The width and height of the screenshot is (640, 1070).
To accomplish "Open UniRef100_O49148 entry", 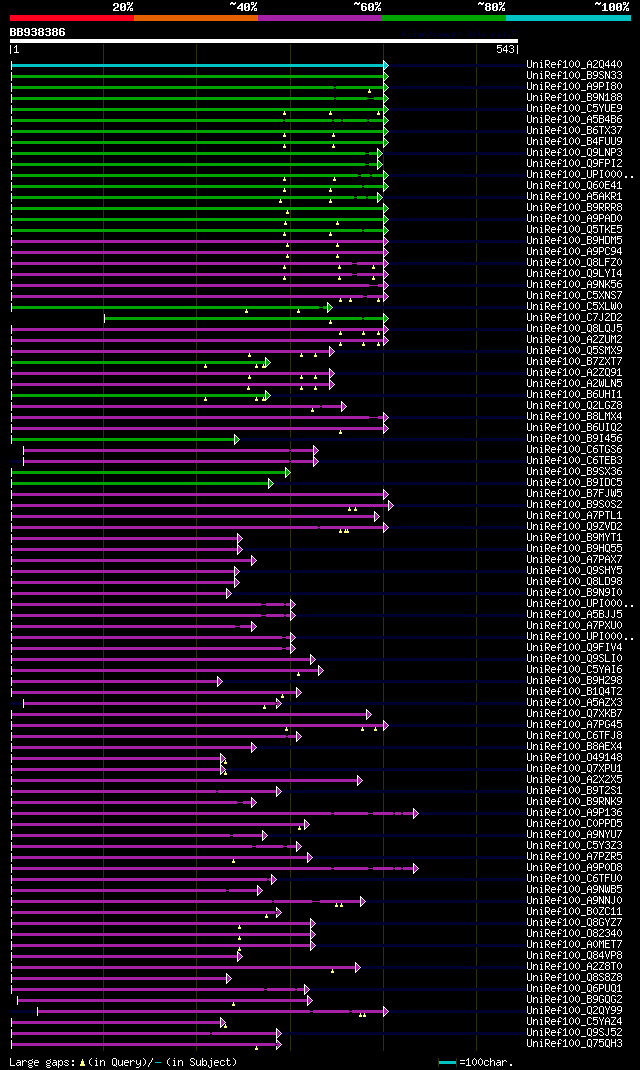I will point(574,758).
